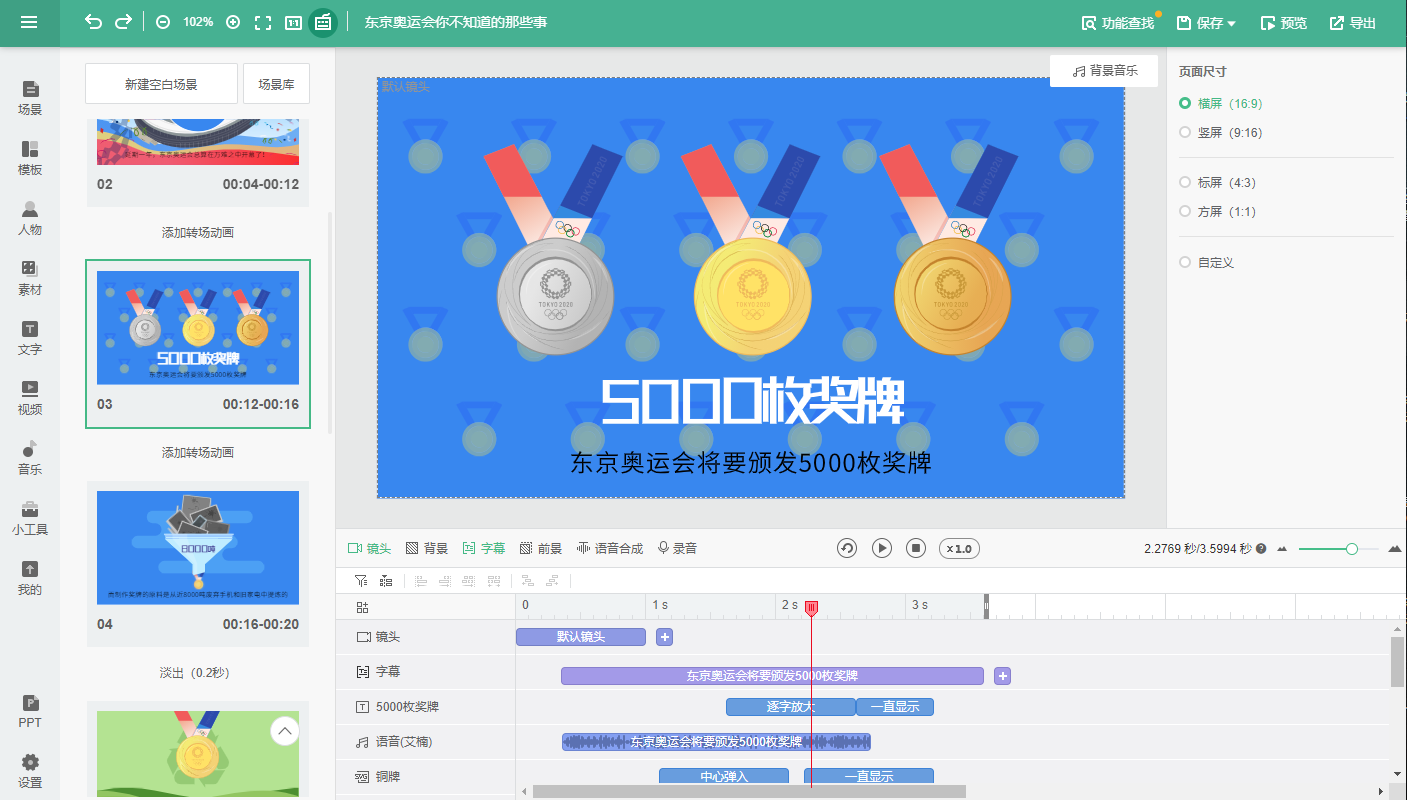
Task: Select scene 03 thumbnail
Action: click(x=198, y=327)
